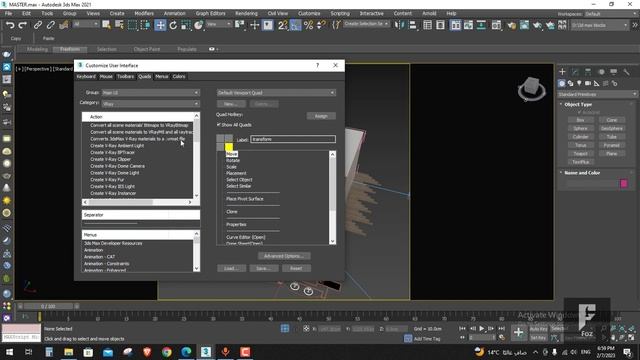640x360 pixels.
Task: Open Render Setup teapot icon
Action: pos(511,25)
